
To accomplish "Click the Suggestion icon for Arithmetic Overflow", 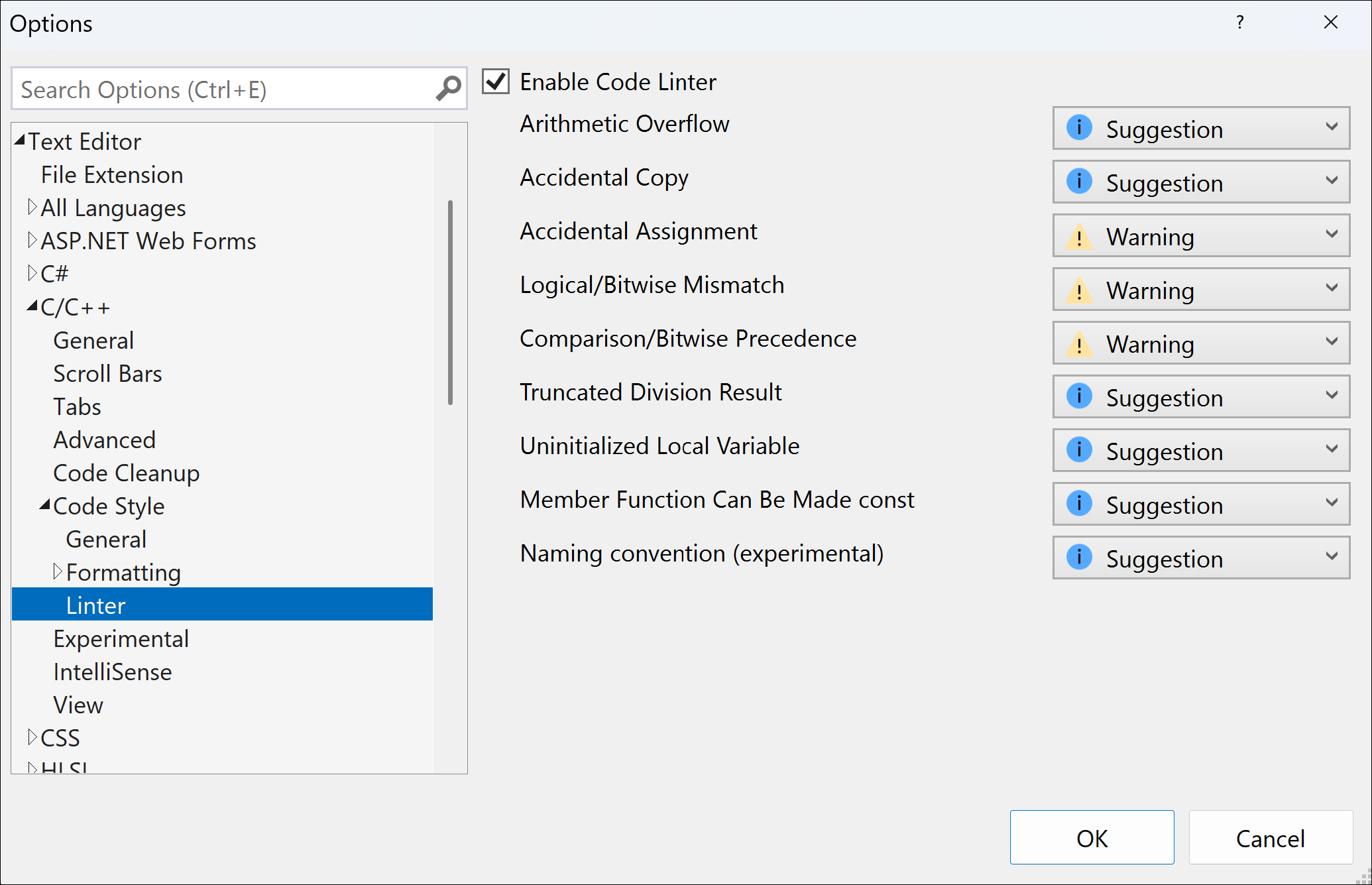I will point(1079,128).
